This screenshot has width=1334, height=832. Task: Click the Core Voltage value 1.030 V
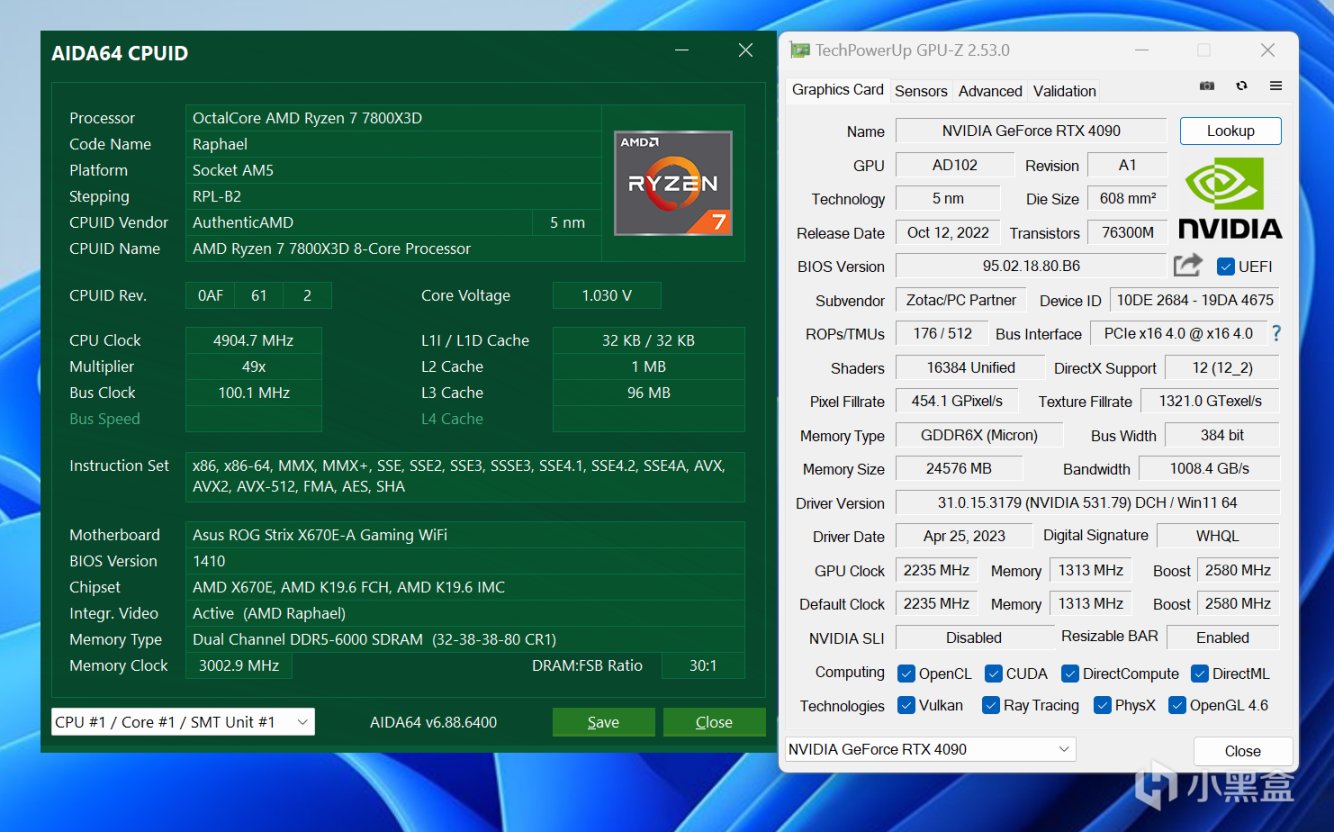[607, 295]
